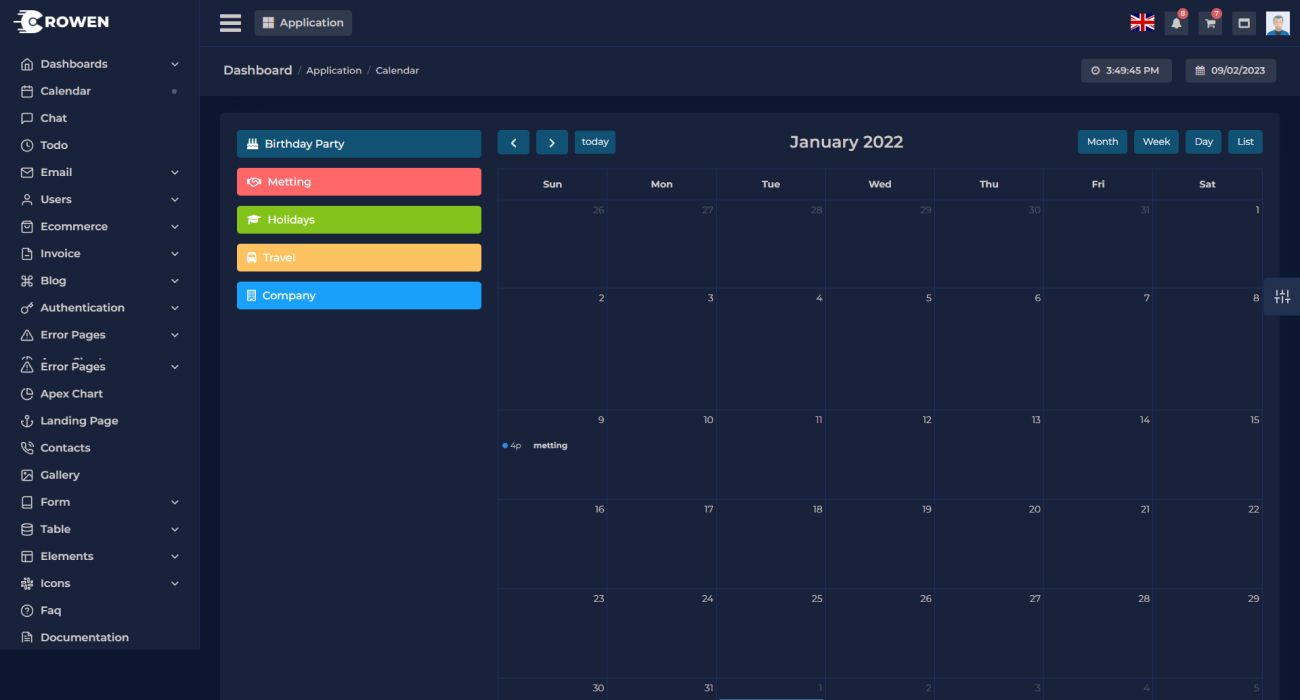Switch calendar to List view

click(1245, 142)
